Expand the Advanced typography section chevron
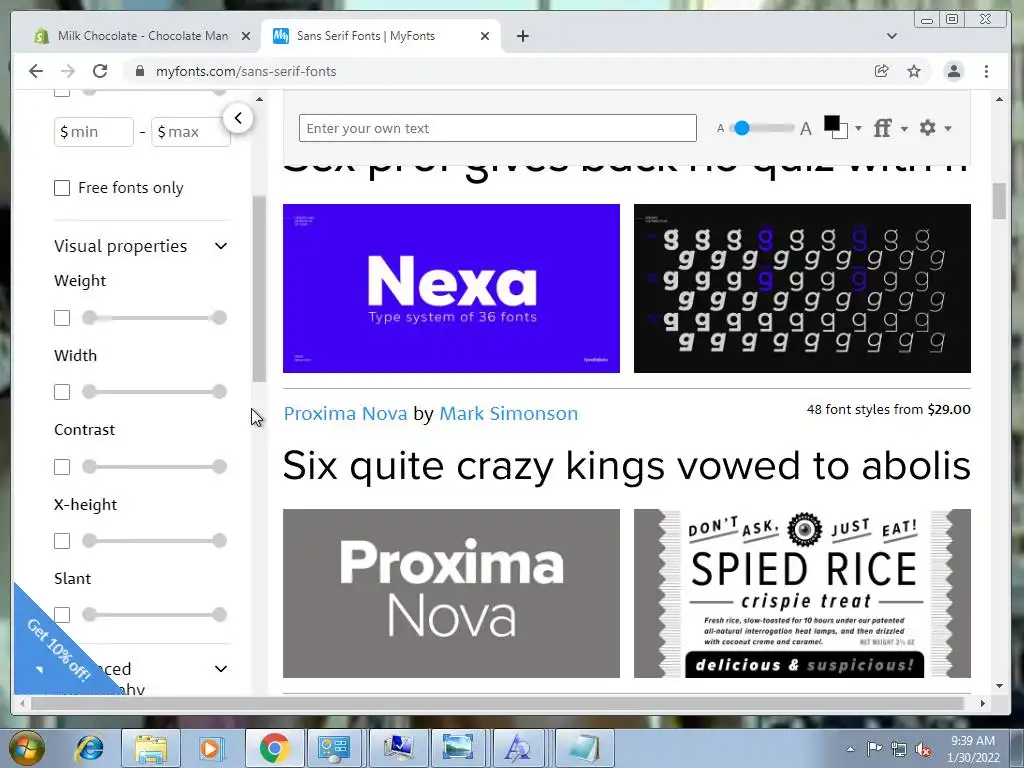The image size is (1024, 768). tap(221, 669)
